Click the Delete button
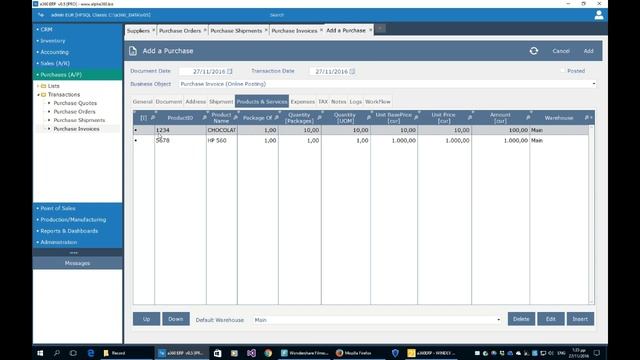This screenshot has width=640, height=360. (x=521, y=319)
